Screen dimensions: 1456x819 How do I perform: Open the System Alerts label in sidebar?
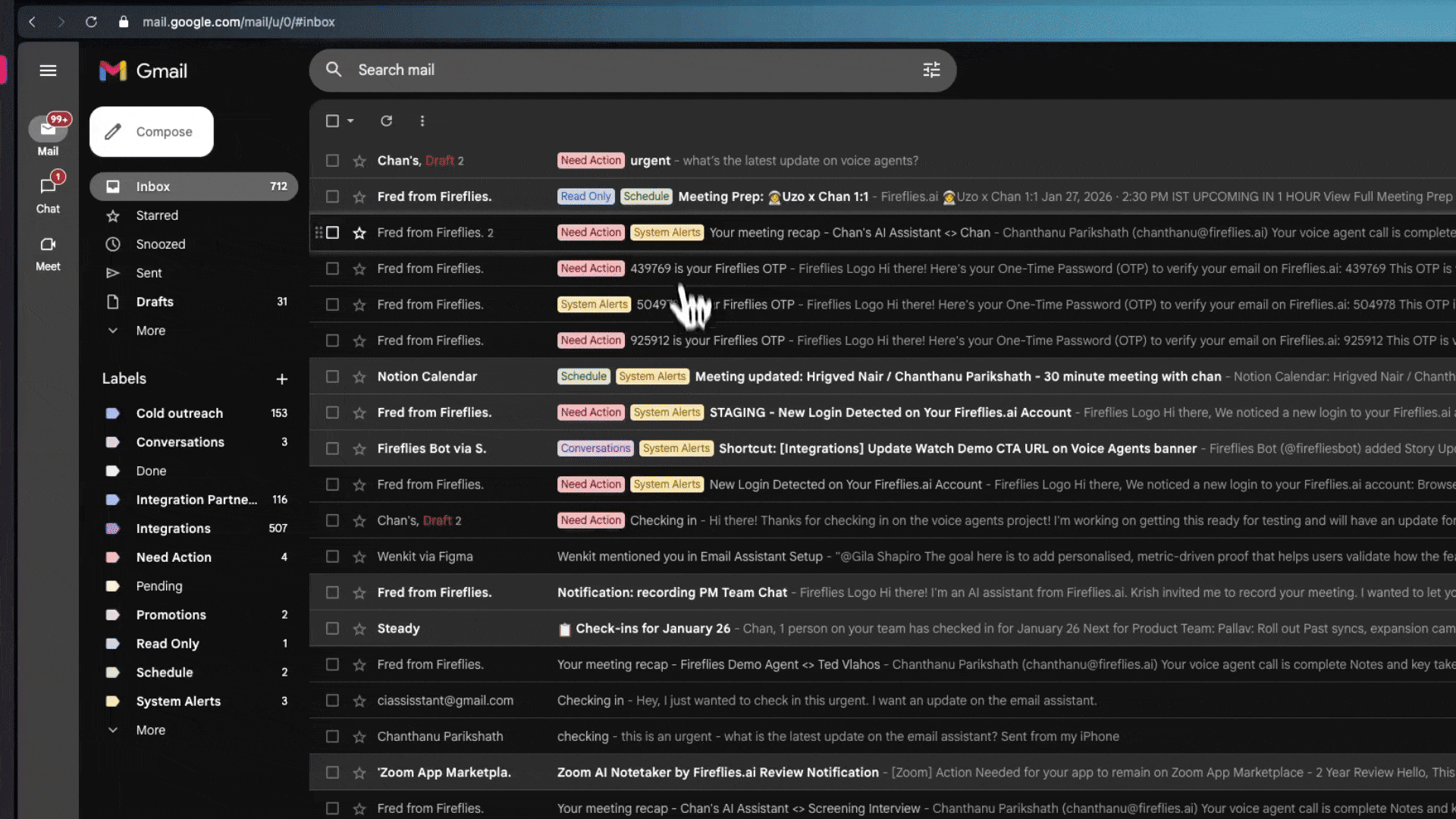(x=193, y=701)
